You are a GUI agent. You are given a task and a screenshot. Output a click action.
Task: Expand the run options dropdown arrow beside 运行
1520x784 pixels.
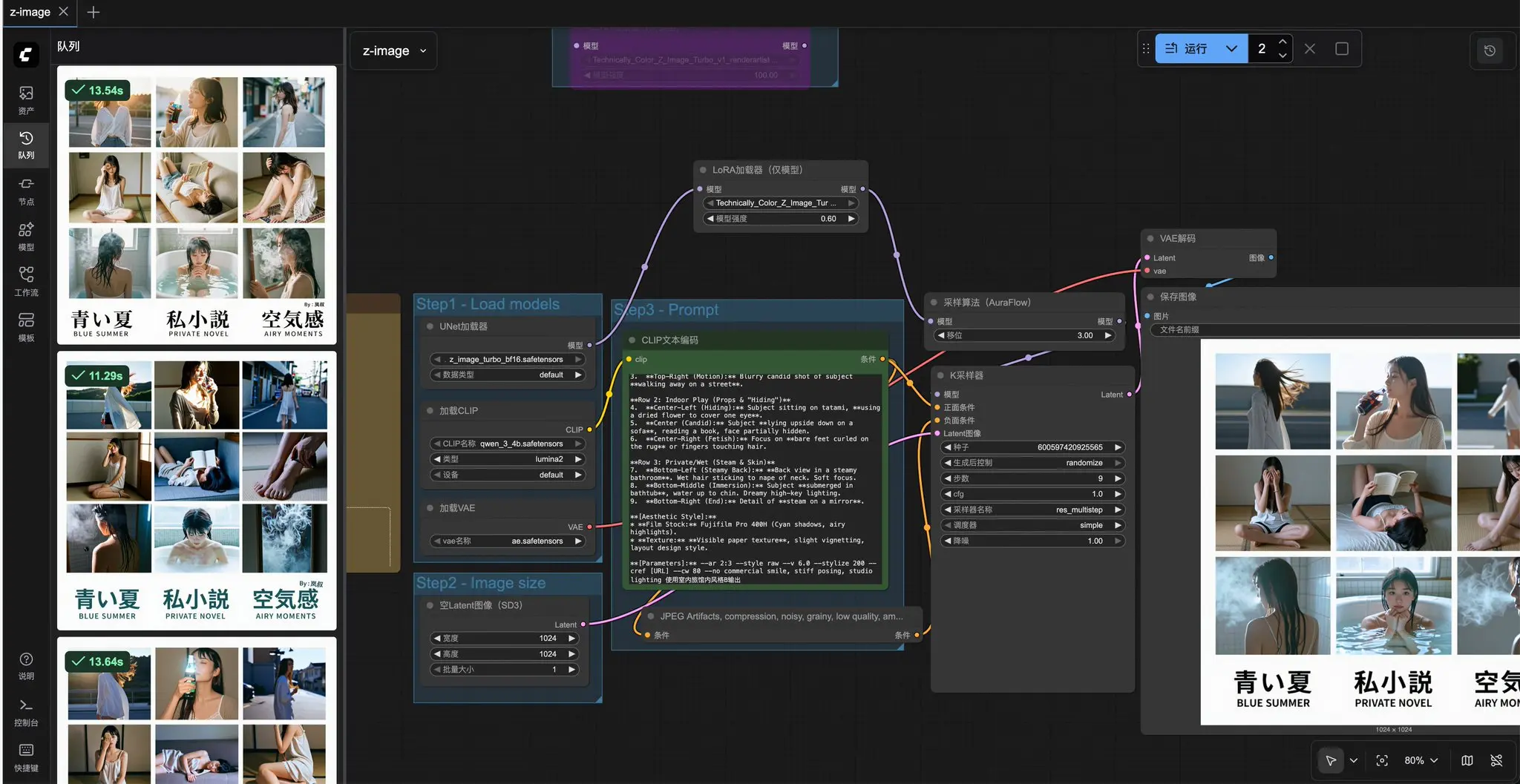click(x=1232, y=49)
